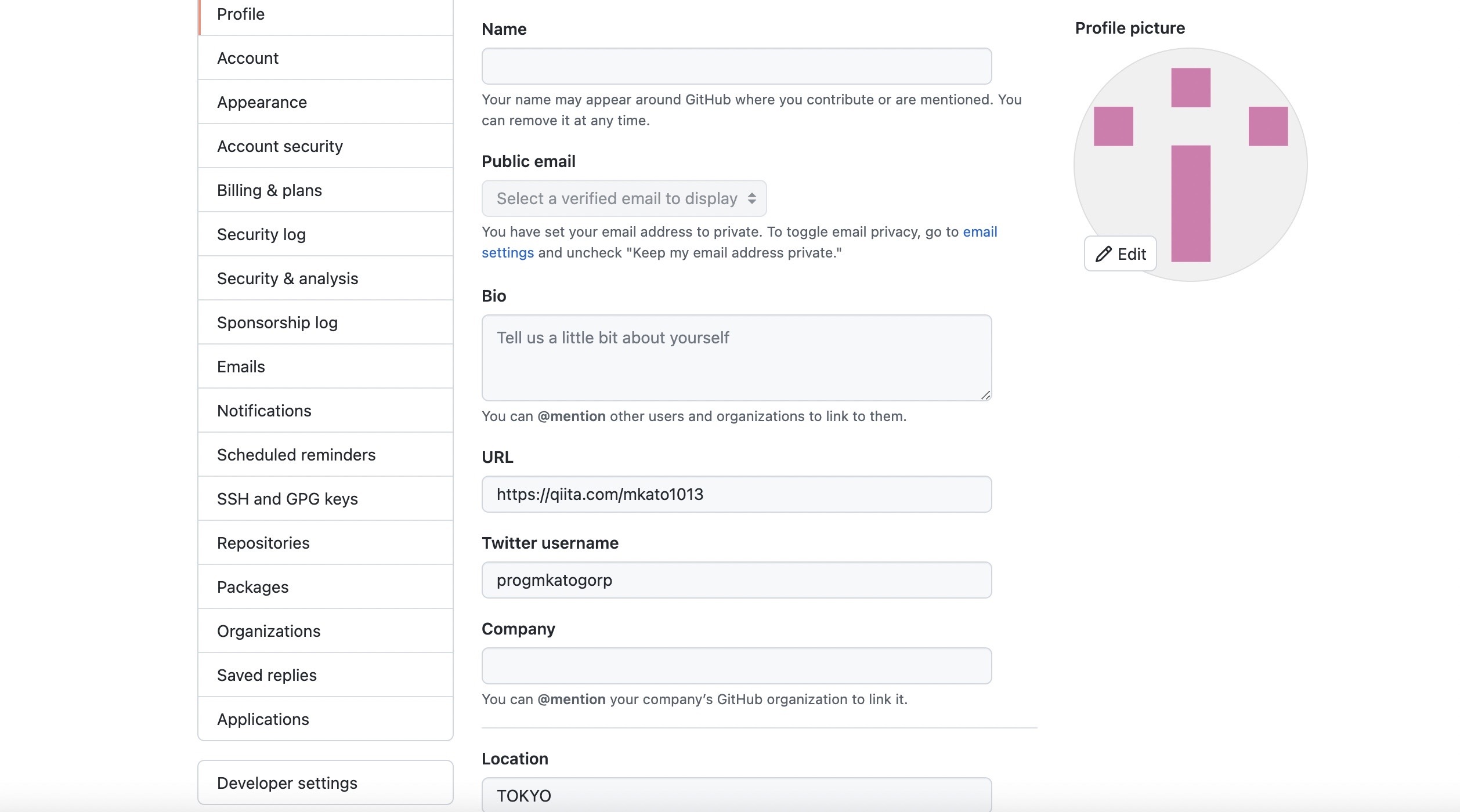The width and height of the screenshot is (1460, 812).
Task: Click the Bio text area
Action: (736, 358)
